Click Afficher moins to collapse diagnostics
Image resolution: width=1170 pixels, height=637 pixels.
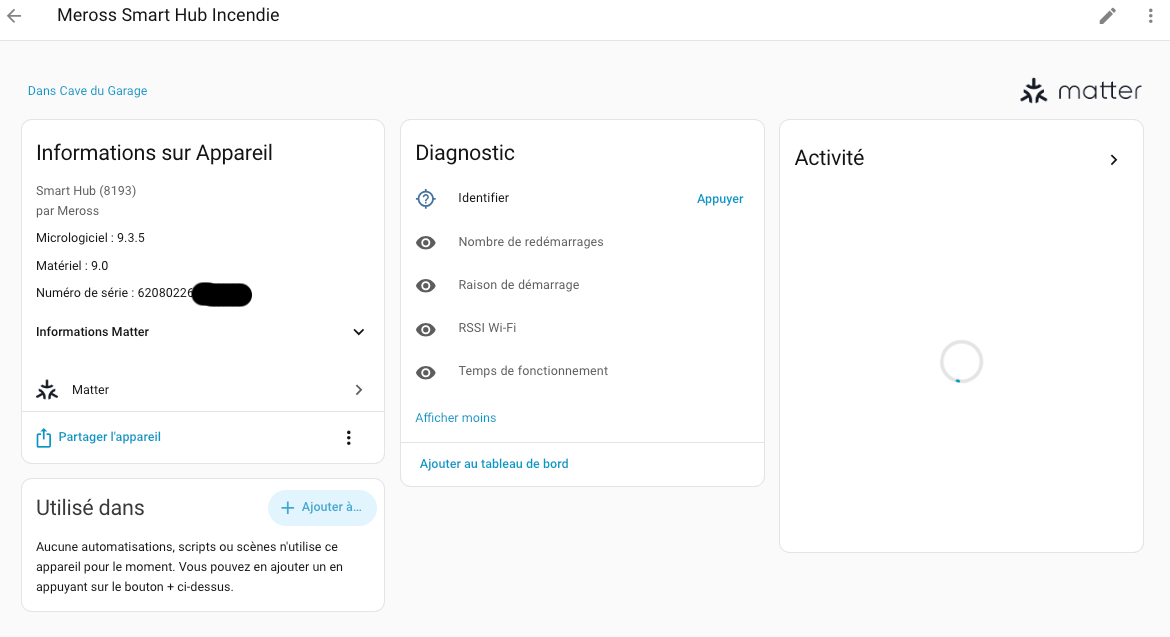pos(455,418)
